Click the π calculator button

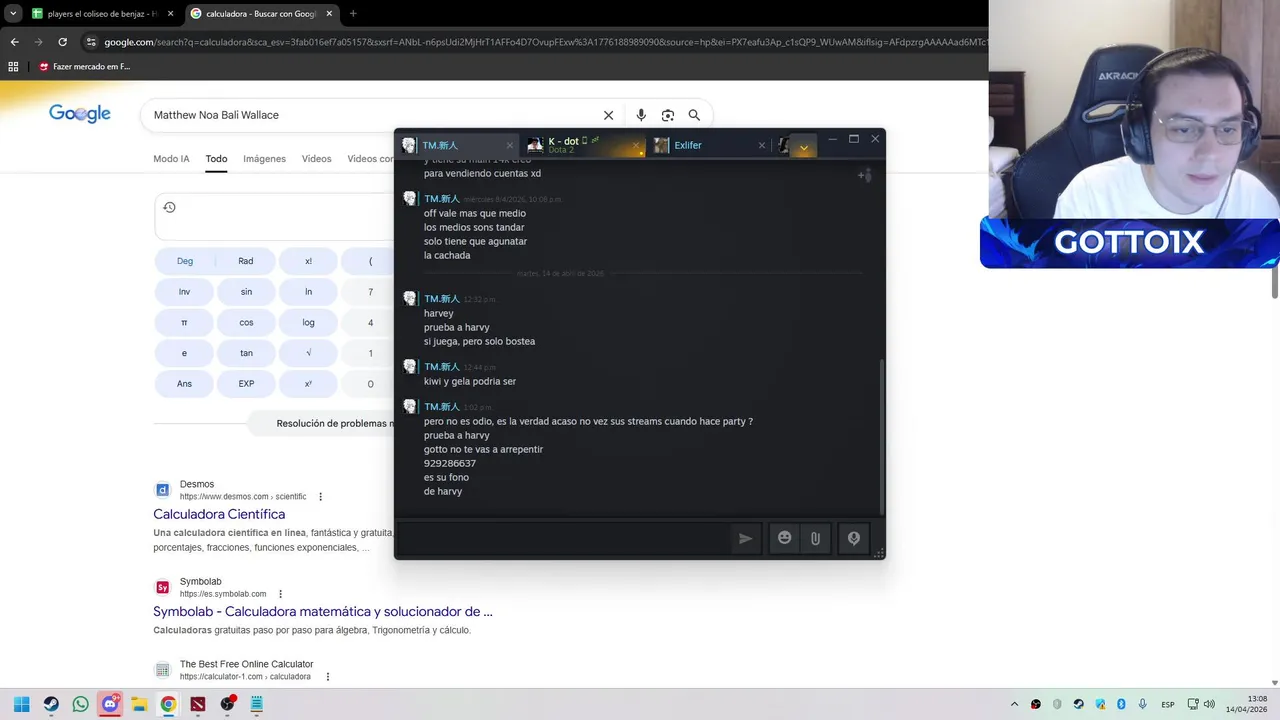(x=185, y=322)
